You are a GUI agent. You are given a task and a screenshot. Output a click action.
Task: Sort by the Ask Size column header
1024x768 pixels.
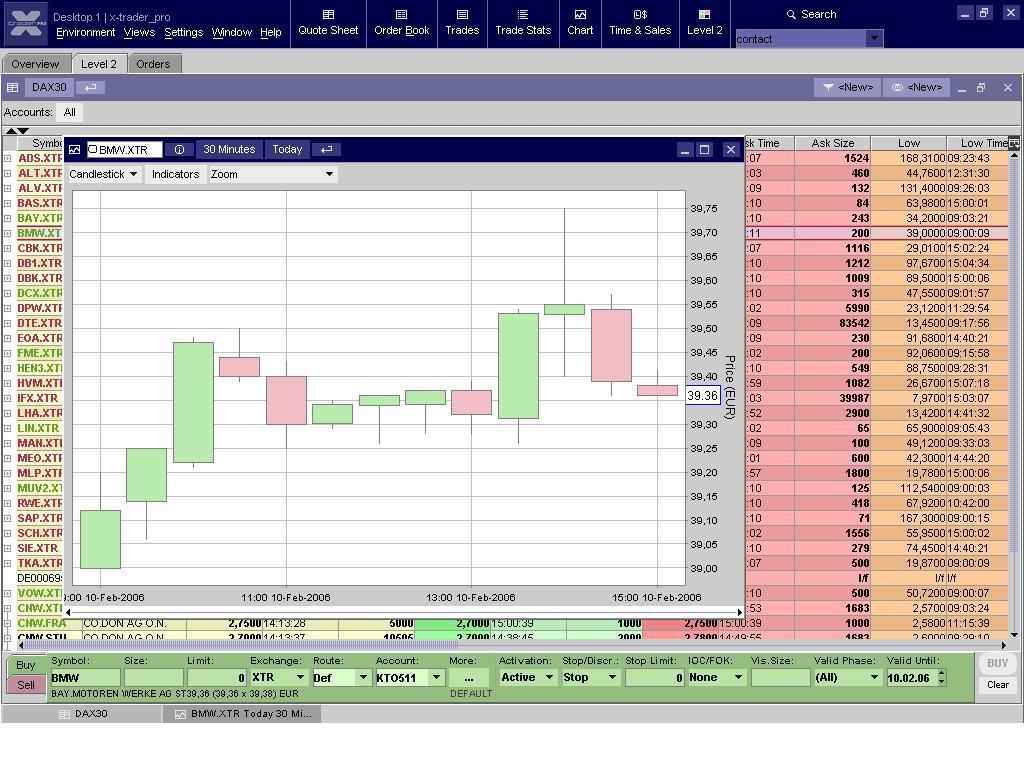point(833,143)
